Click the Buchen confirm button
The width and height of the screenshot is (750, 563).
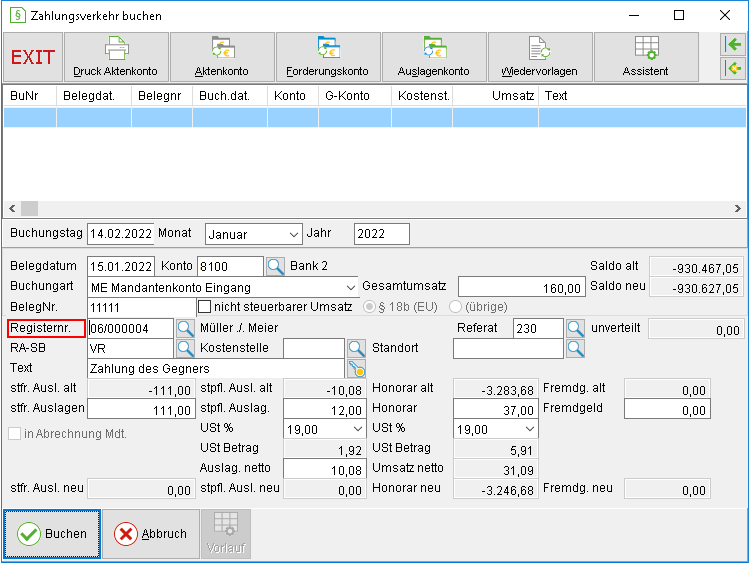coord(52,534)
